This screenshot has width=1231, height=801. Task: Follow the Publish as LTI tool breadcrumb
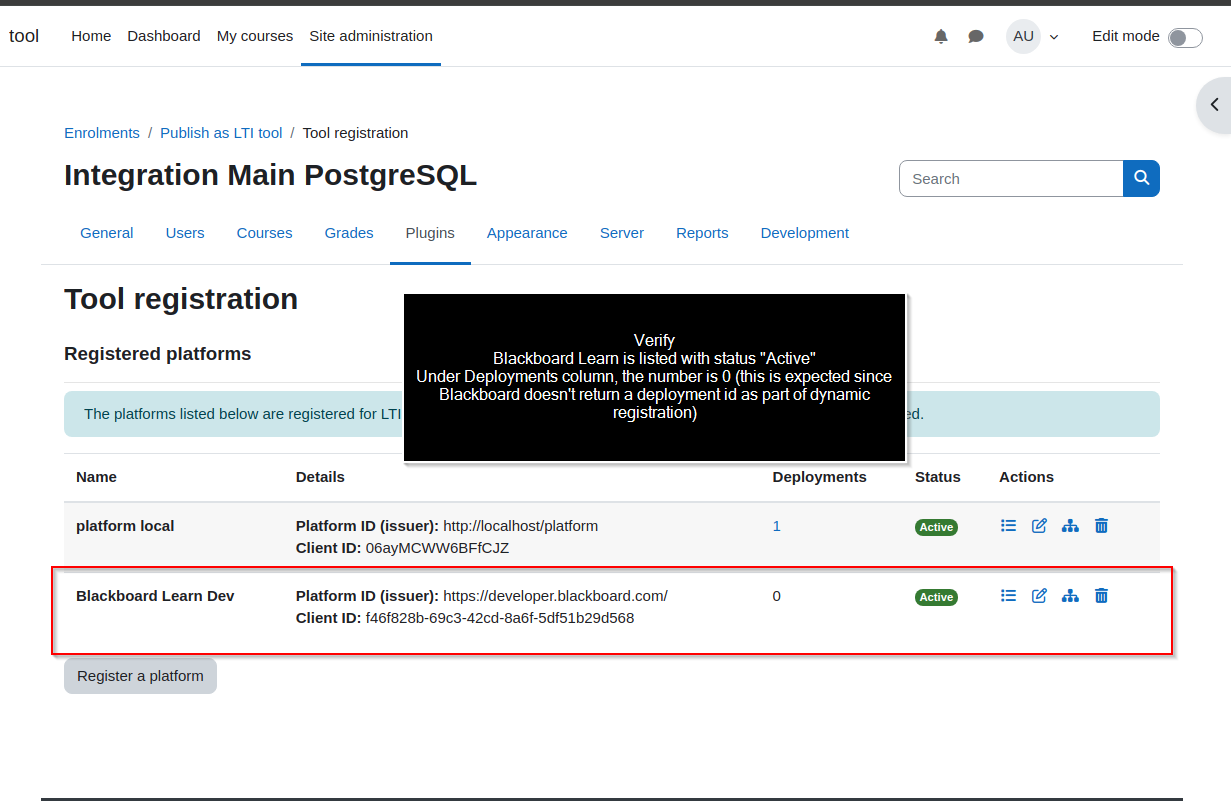point(221,133)
